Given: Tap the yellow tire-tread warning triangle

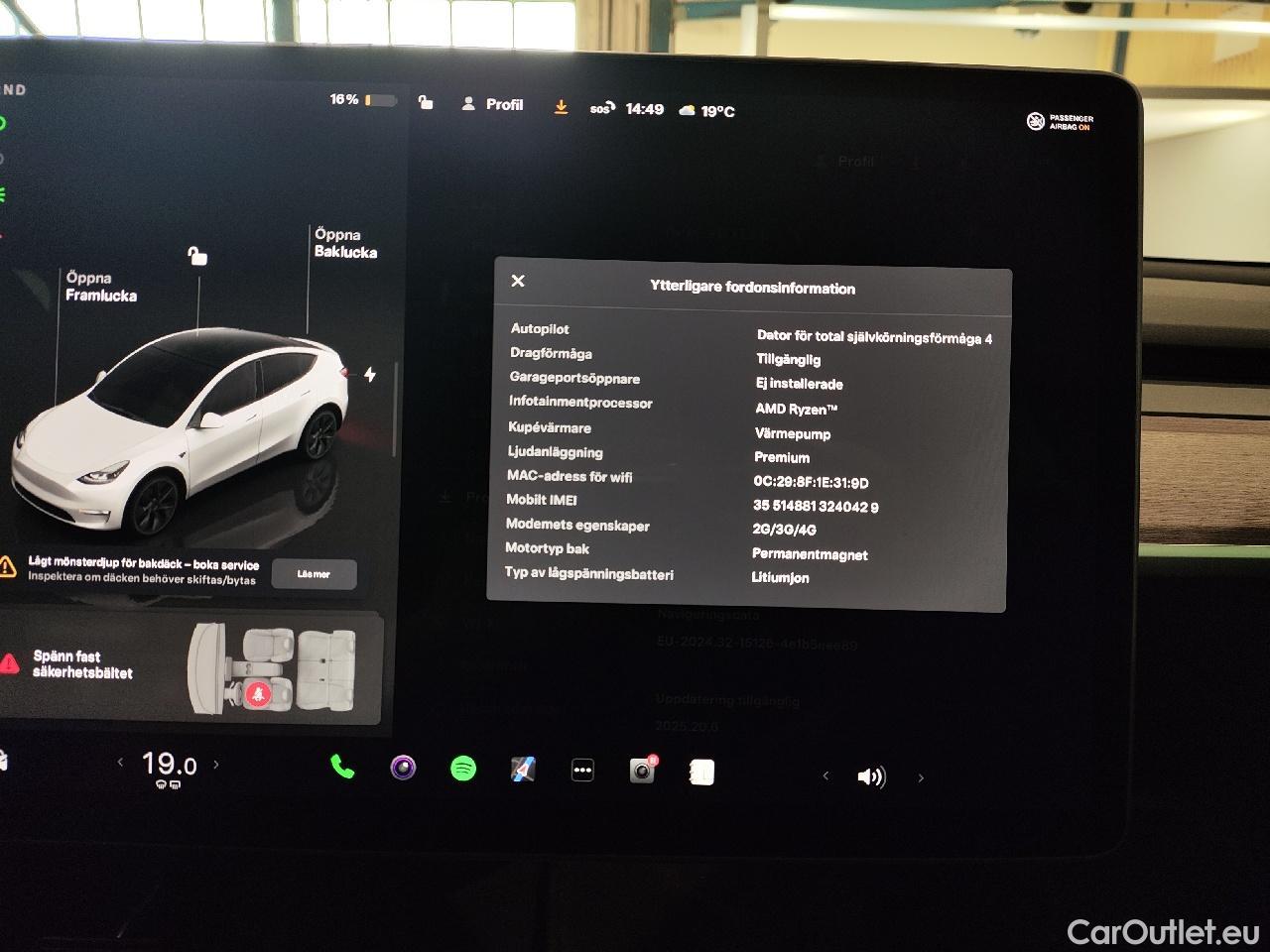Looking at the screenshot, I should 8,567.
